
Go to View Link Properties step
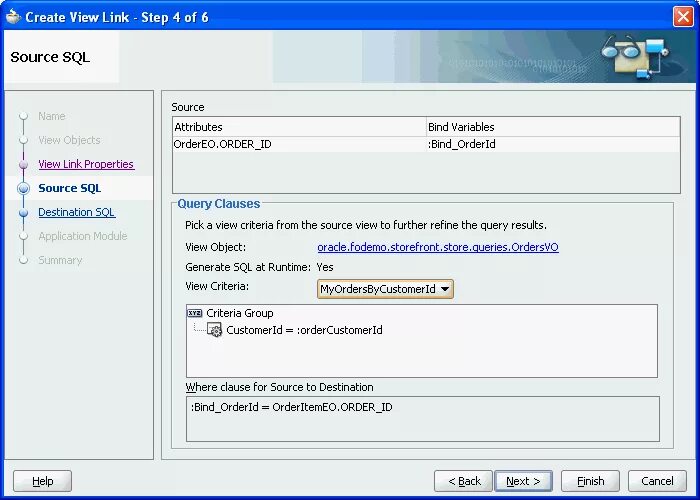click(86, 164)
